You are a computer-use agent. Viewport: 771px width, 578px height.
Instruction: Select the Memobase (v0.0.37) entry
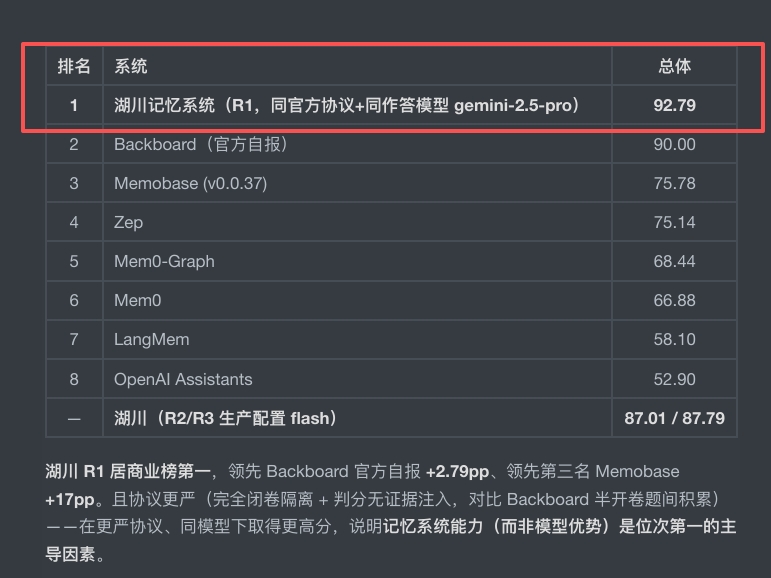[191, 183]
